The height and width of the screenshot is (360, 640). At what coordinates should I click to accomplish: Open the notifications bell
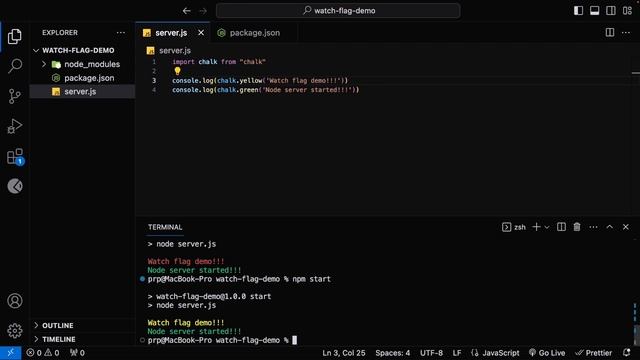pyautogui.click(x=627, y=353)
